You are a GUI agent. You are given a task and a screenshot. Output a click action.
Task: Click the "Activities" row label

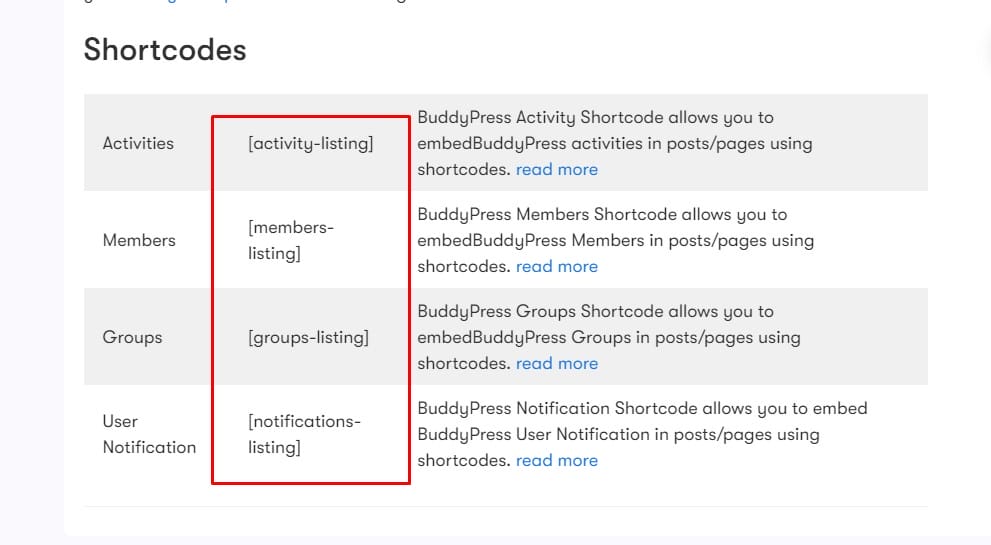138,143
